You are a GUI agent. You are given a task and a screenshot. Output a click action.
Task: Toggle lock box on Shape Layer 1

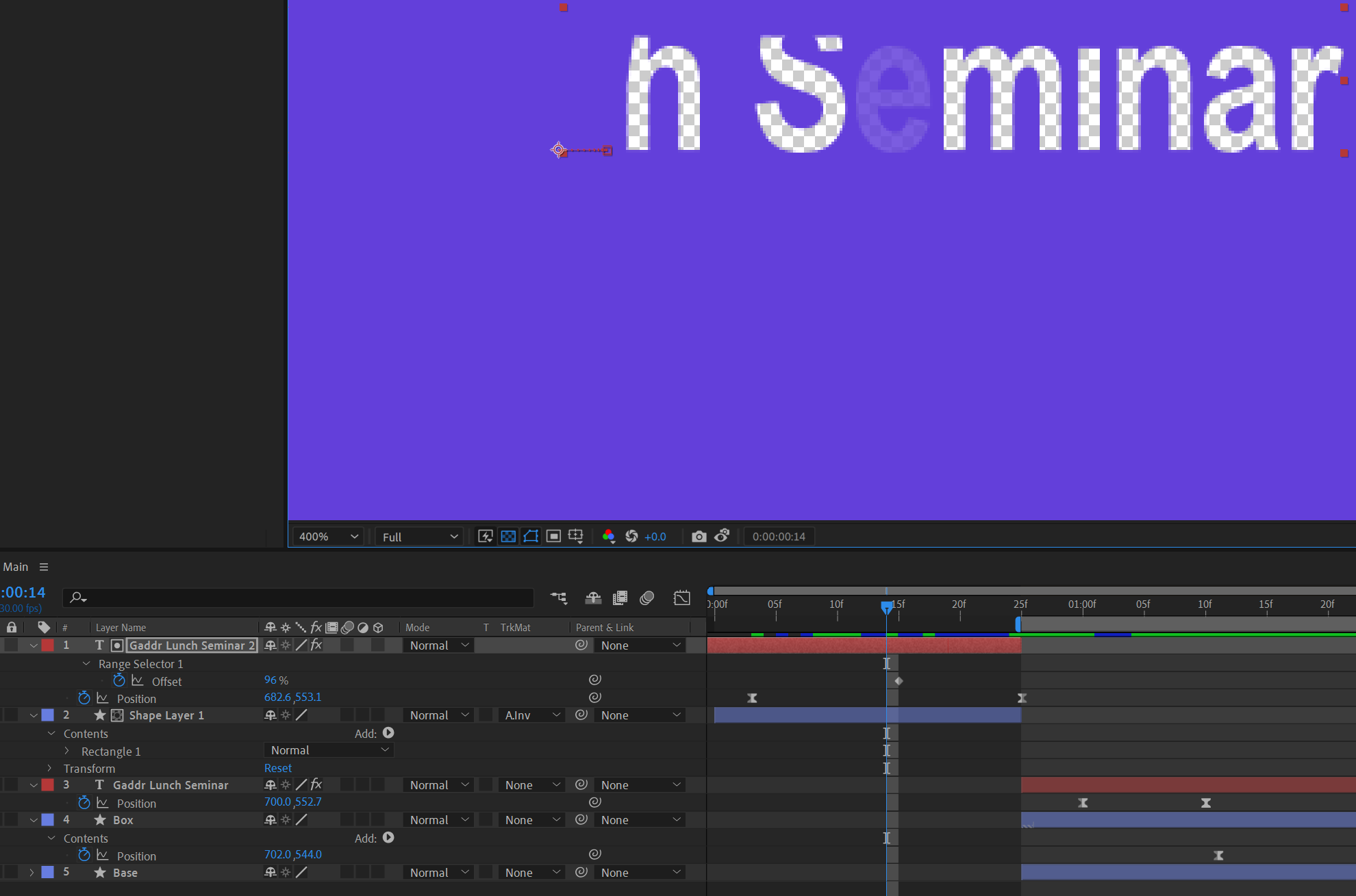tap(12, 715)
